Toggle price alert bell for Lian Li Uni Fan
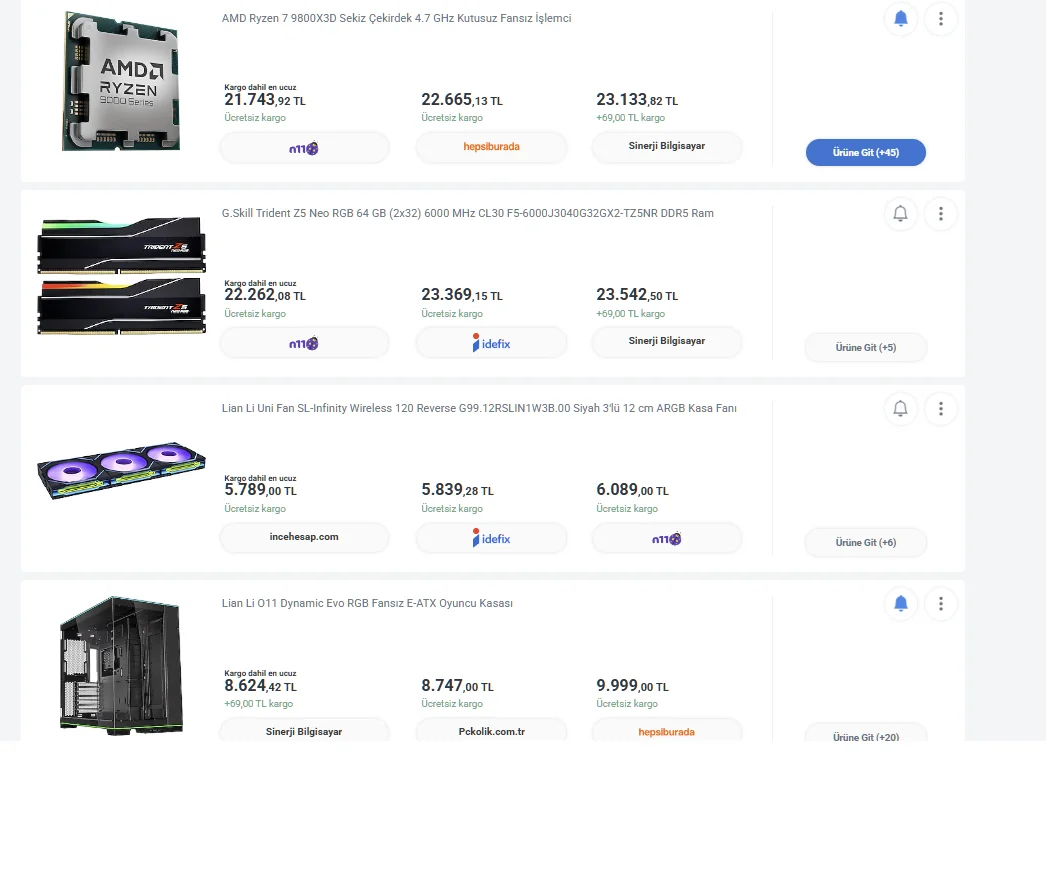1046x875 pixels. click(901, 408)
